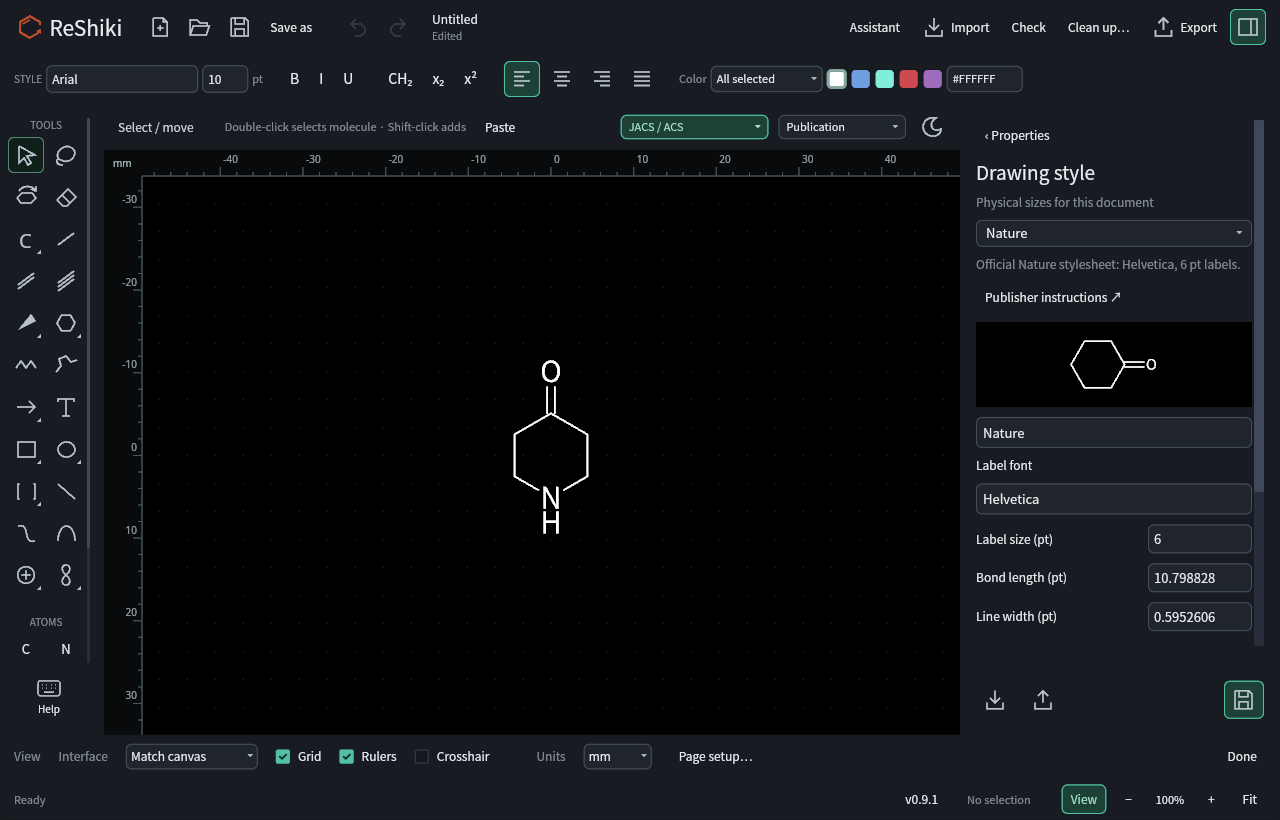
Task: Select the Arrow drawing tool
Action: coord(26,407)
